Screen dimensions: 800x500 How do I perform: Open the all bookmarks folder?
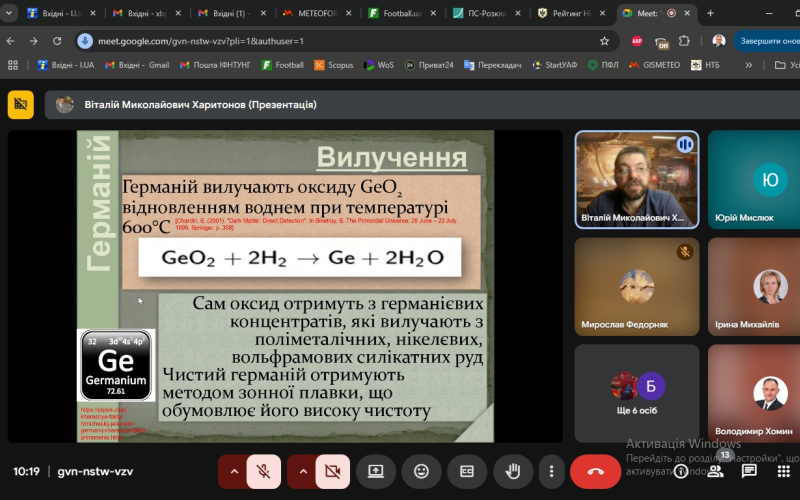(787, 65)
